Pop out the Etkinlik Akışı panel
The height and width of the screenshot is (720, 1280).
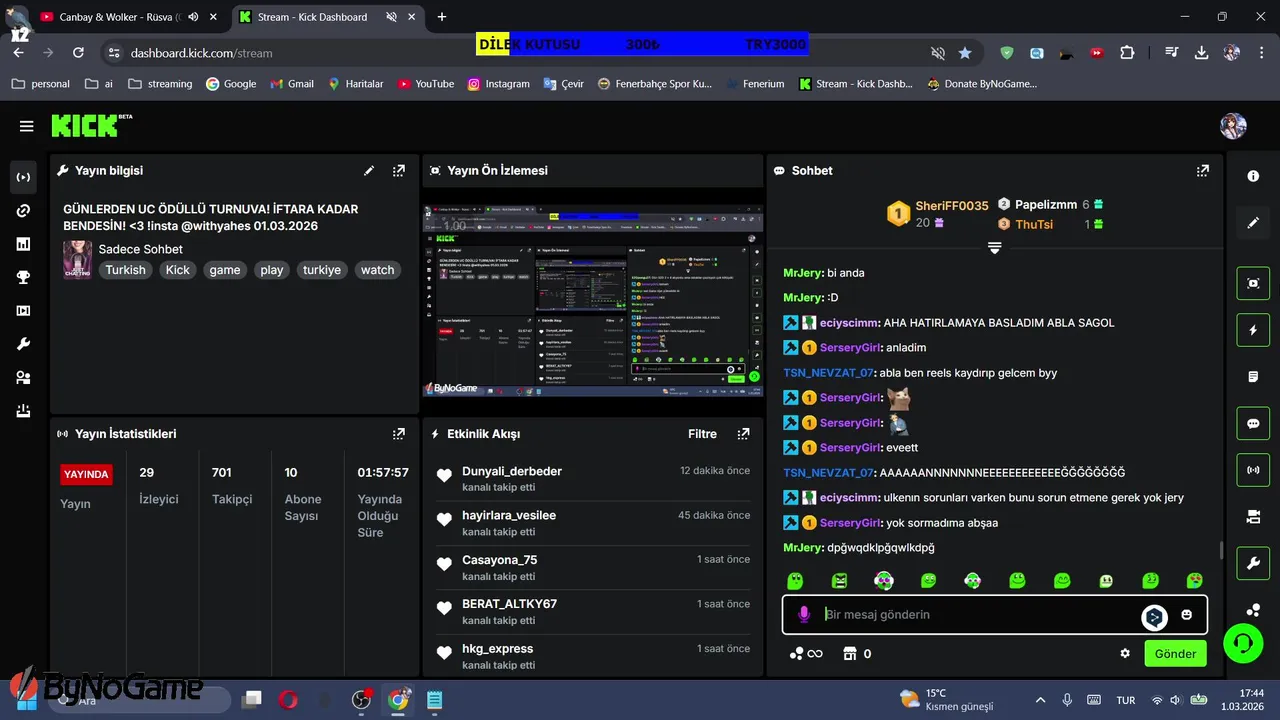[x=743, y=434]
